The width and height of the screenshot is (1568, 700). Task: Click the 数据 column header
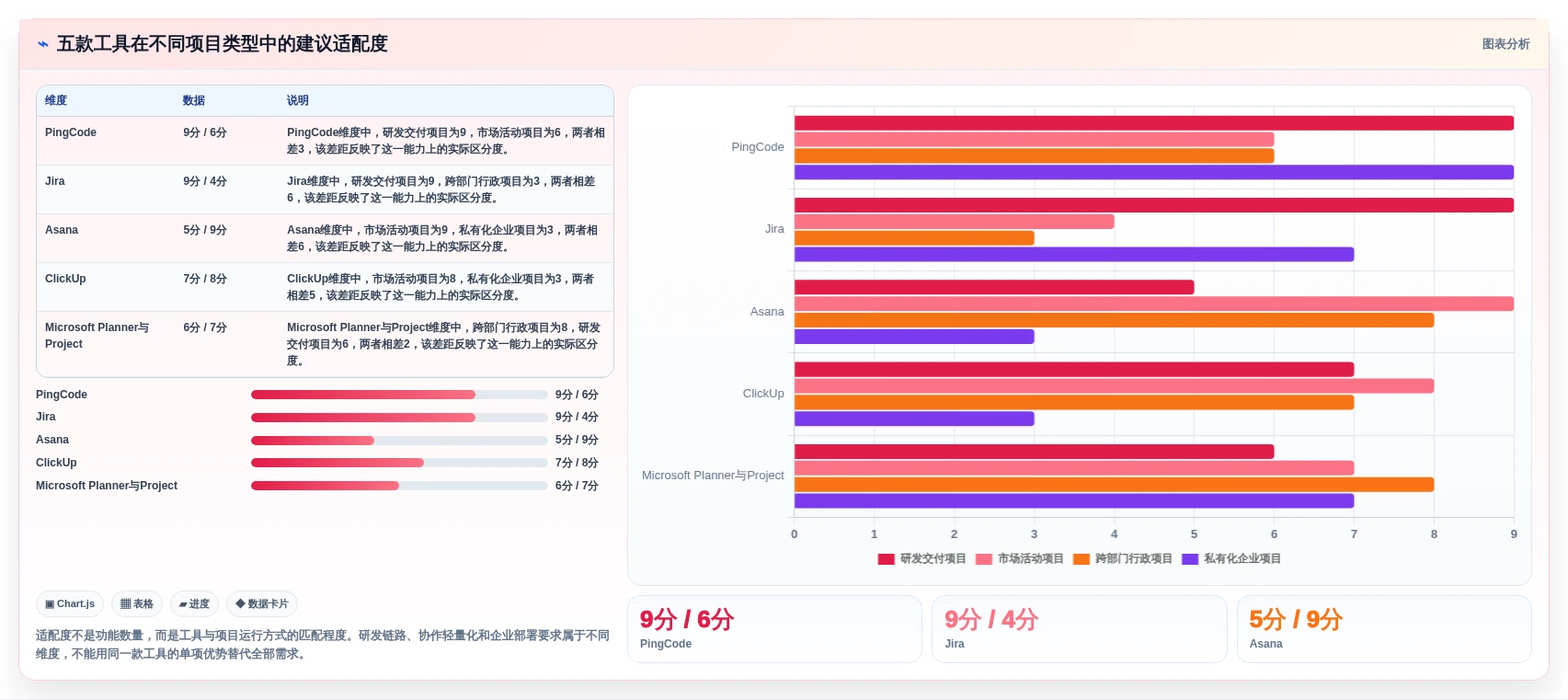tap(194, 100)
